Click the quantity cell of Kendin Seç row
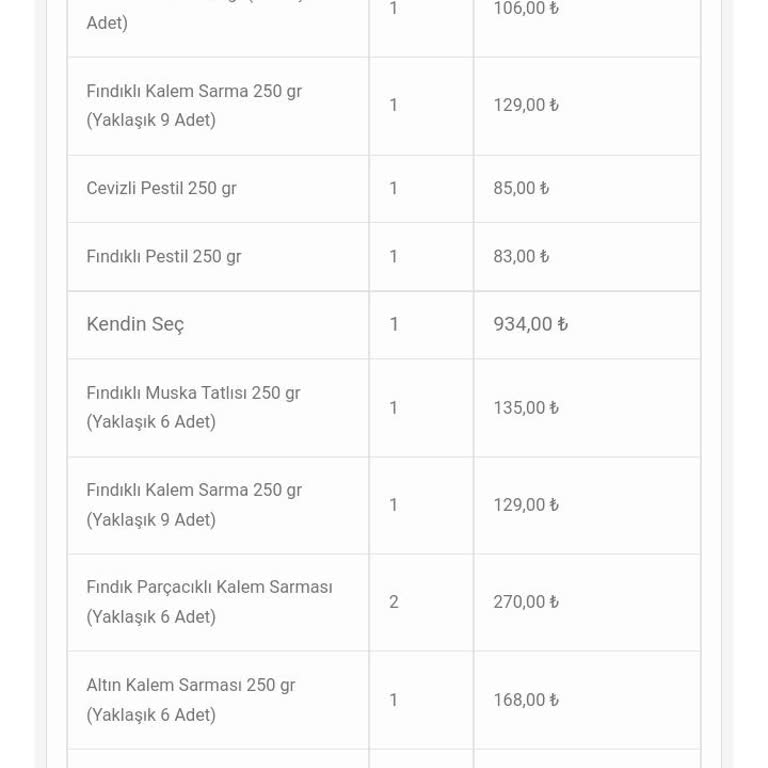The width and height of the screenshot is (768, 768). (394, 324)
